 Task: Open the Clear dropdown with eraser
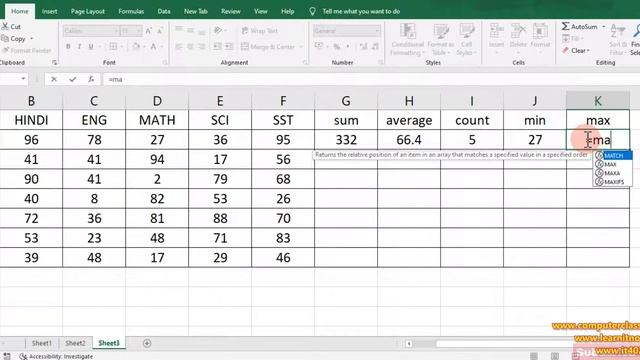[x=576, y=51]
